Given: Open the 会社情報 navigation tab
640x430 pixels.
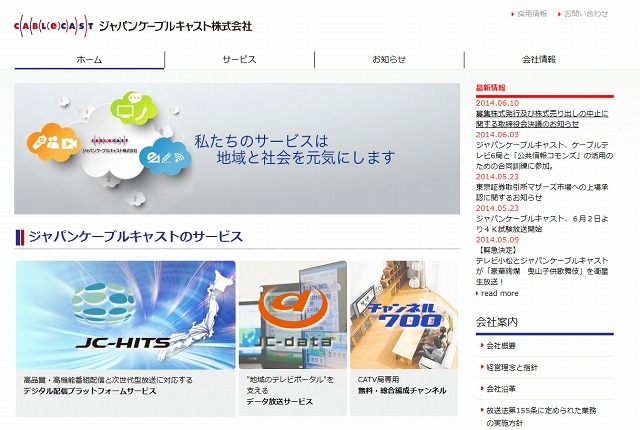Looking at the screenshot, I should pyautogui.click(x=539, y=60).
